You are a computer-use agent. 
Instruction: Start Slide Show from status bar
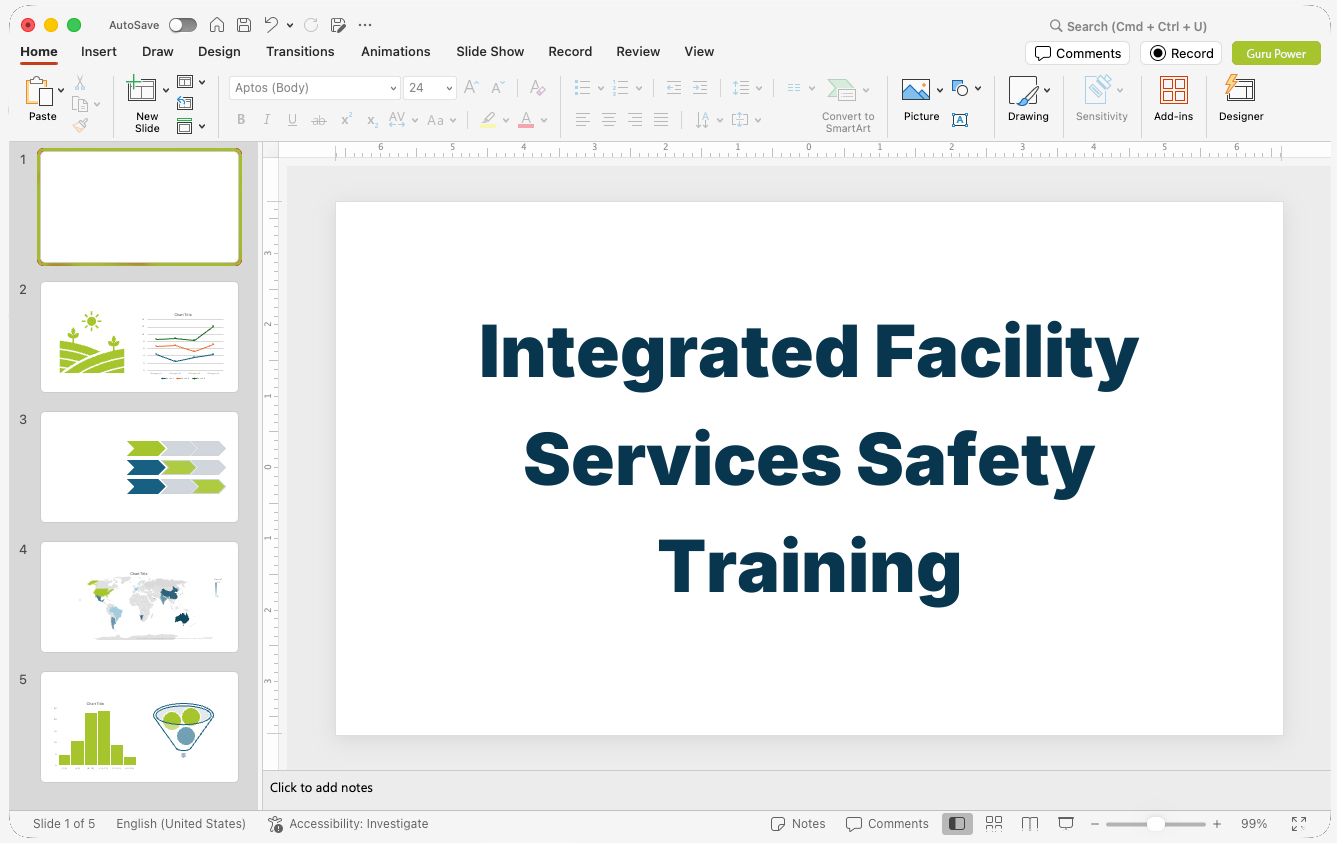tap(1066, 824)
